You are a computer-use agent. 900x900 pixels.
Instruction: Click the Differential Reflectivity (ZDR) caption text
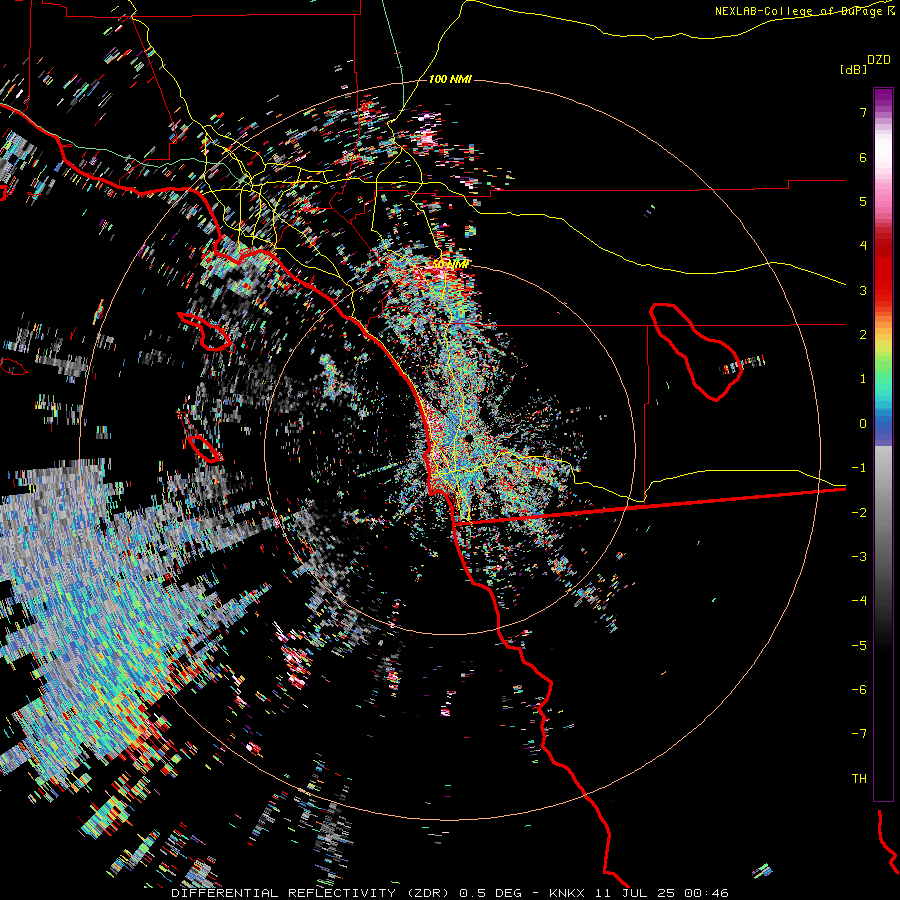pos(311,893)
